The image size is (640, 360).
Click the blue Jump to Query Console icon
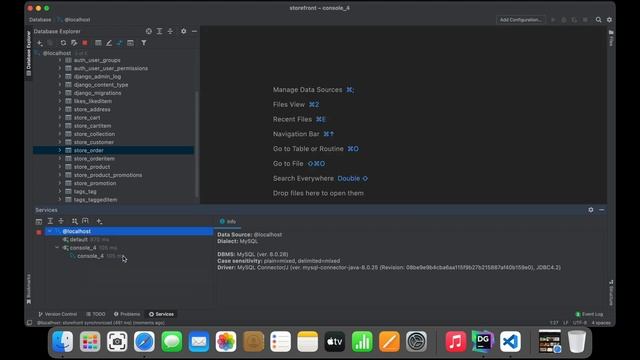point(120,43)
